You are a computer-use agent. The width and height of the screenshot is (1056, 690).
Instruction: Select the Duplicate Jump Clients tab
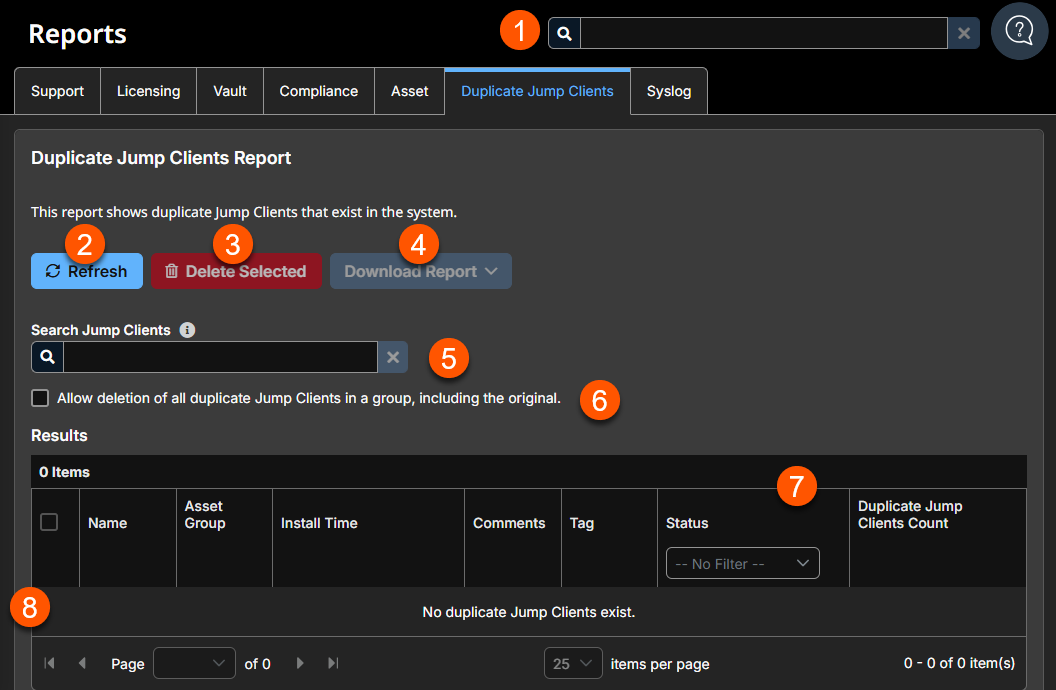coord(537,91)
